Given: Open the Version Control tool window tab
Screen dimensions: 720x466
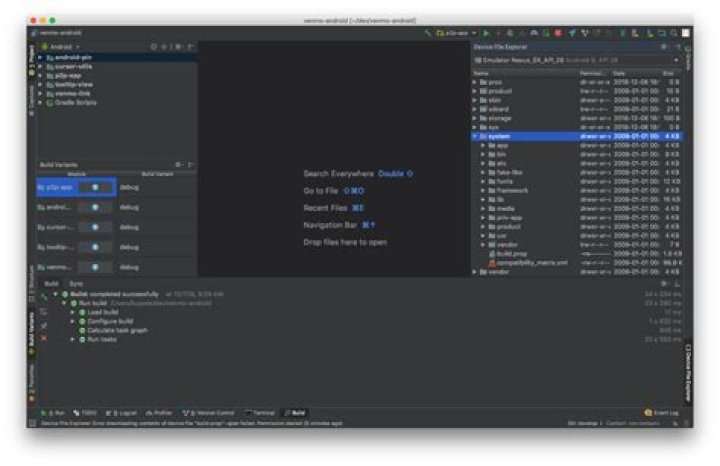Looking at the screenshot, I should (209, 413).
